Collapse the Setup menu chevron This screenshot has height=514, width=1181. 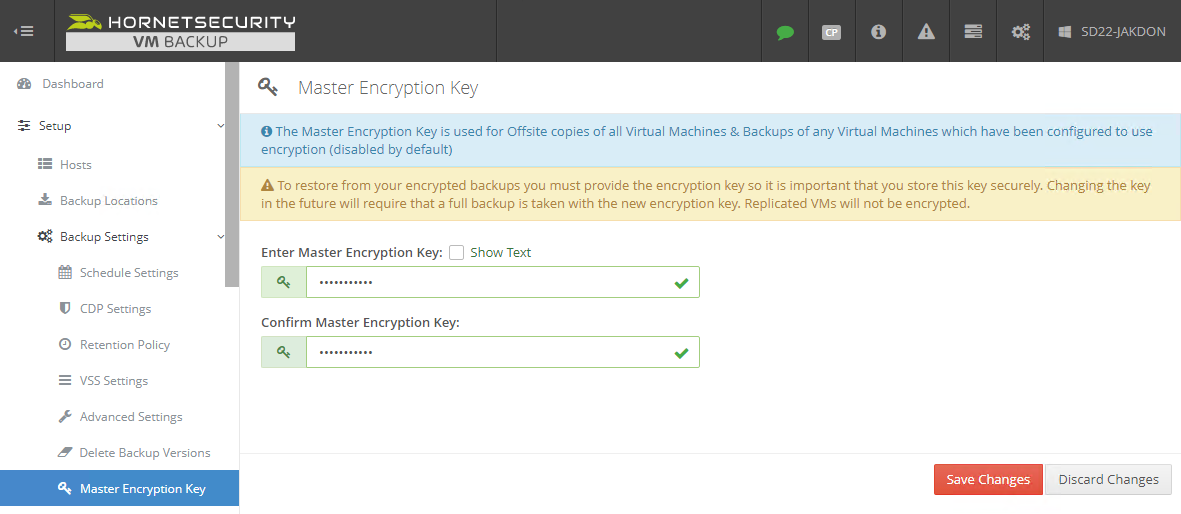(x=221, y=126)
